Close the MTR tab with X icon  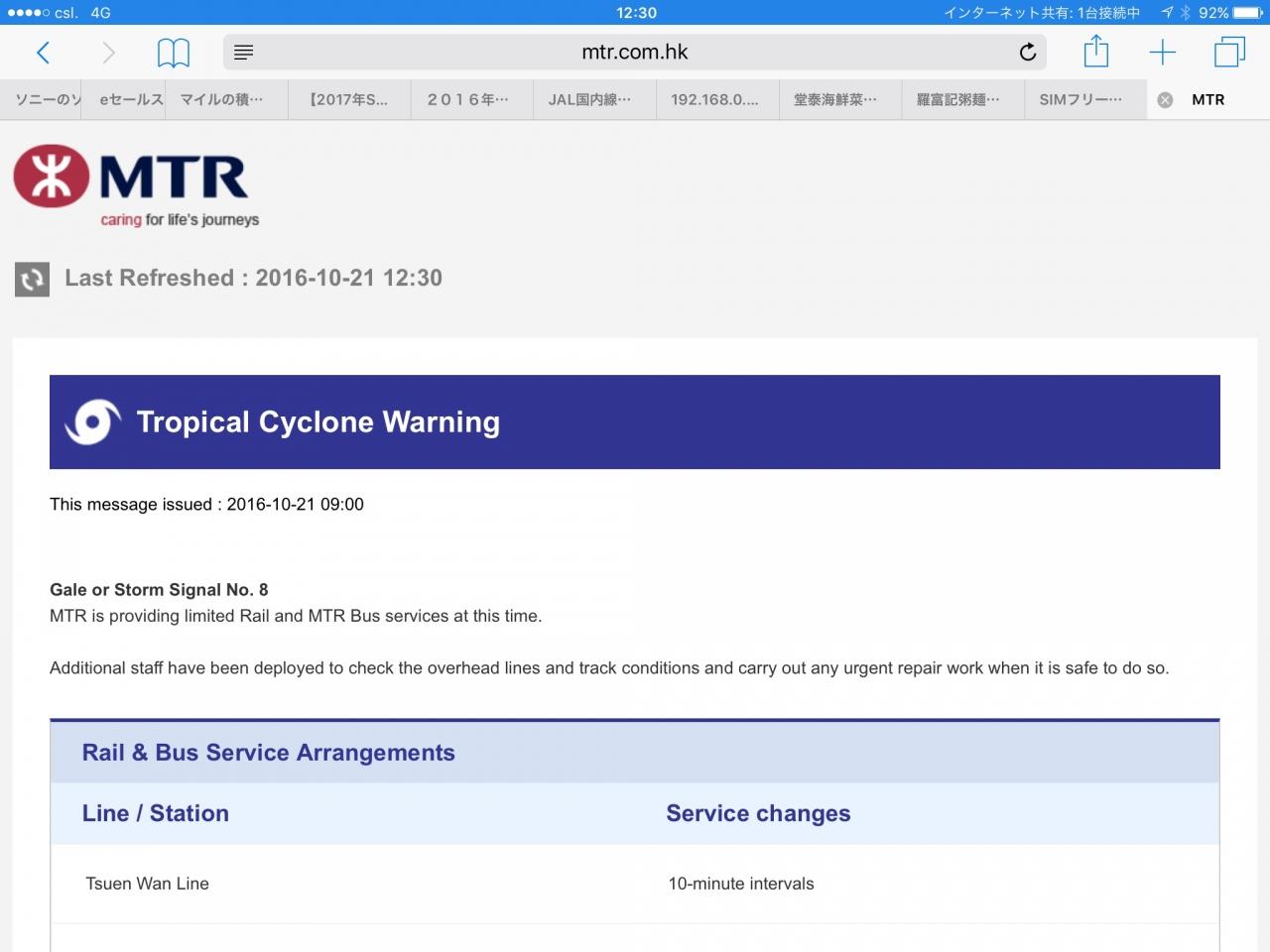[1166, 100]
